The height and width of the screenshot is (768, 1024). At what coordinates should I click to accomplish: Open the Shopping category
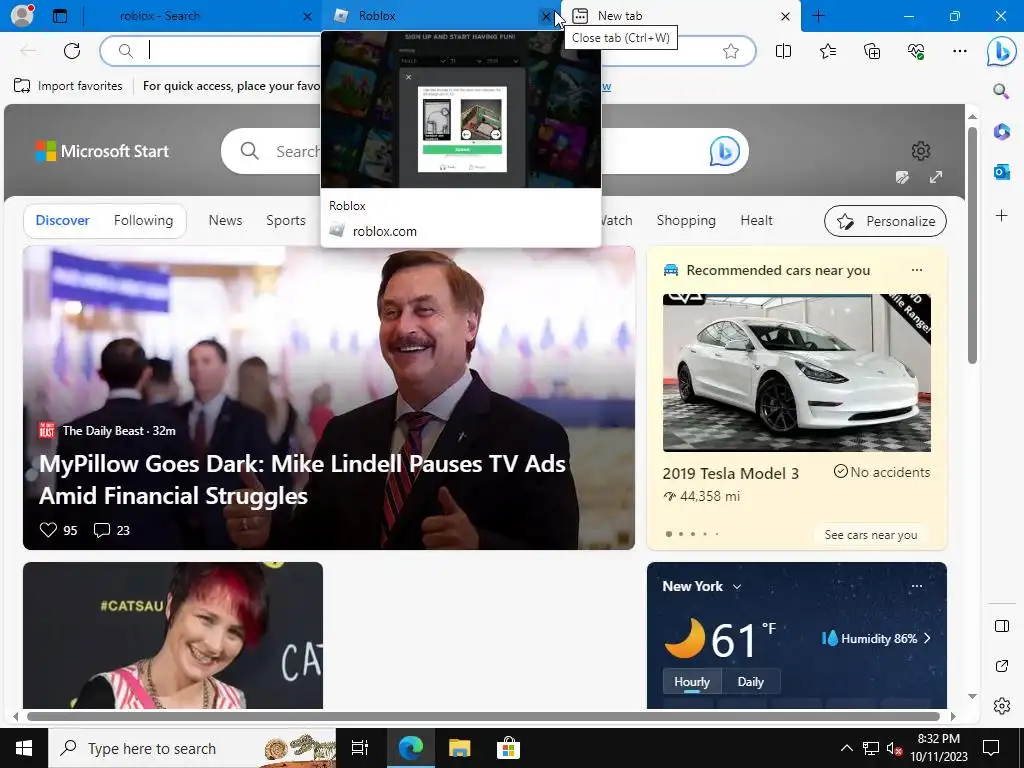(x=686, y=220)
